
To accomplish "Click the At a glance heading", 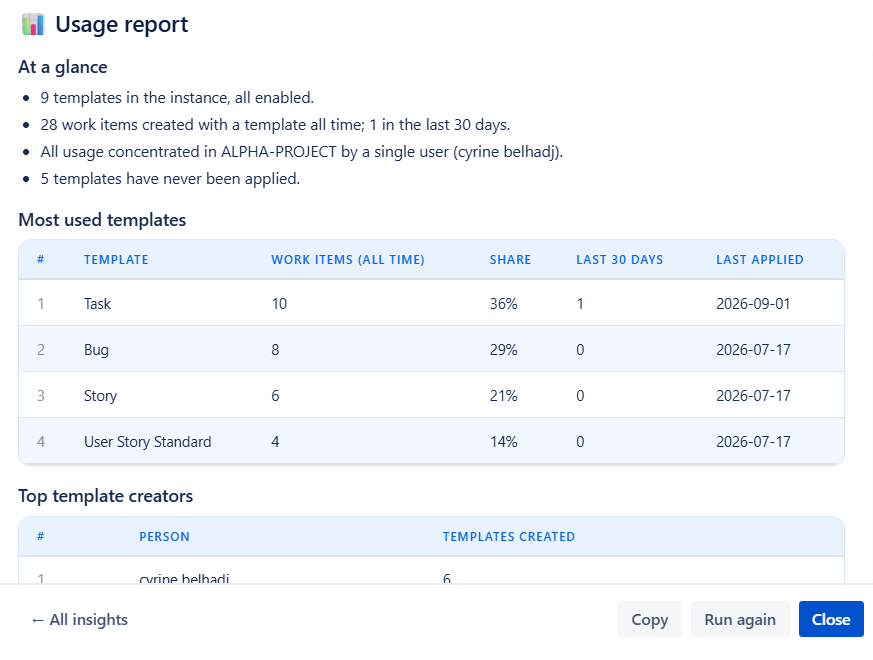I will click(63, 67).
